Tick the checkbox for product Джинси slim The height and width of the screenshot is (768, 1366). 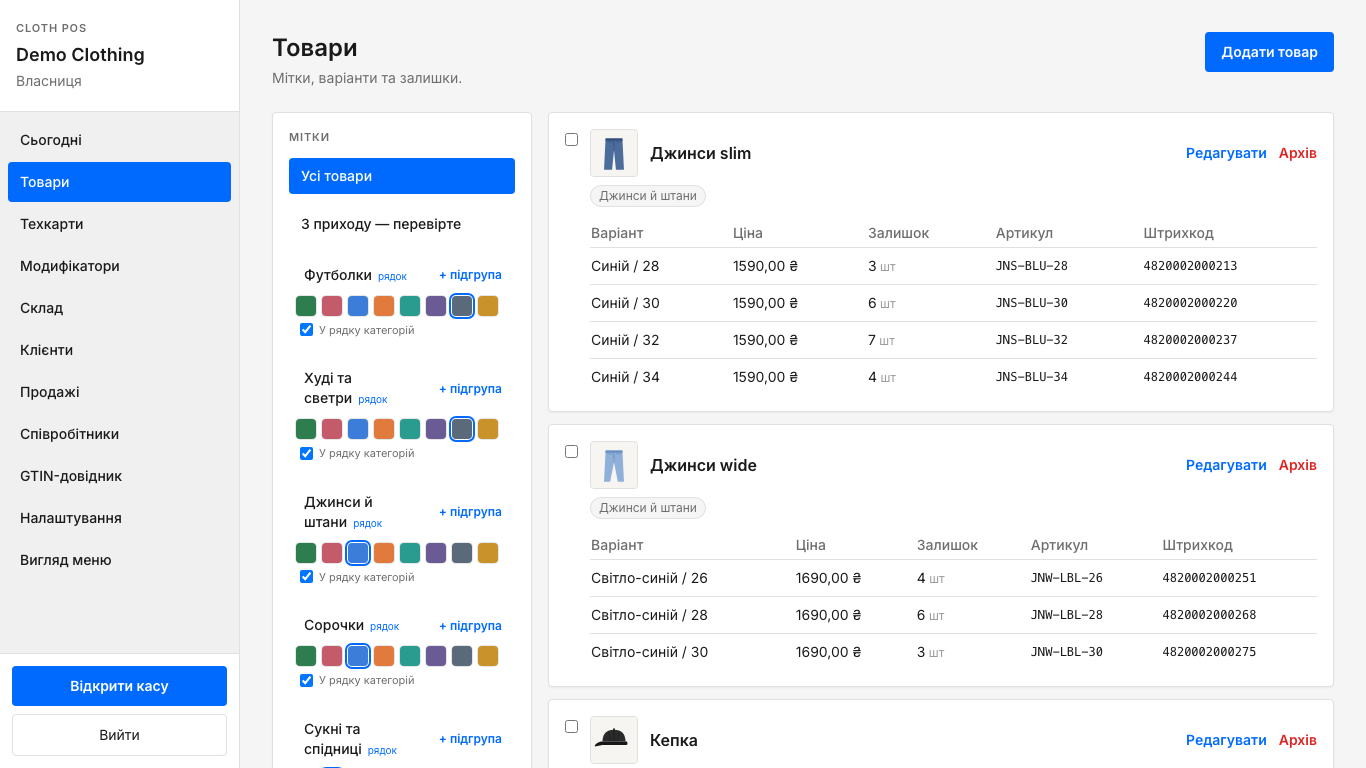(x=572, y=140)
